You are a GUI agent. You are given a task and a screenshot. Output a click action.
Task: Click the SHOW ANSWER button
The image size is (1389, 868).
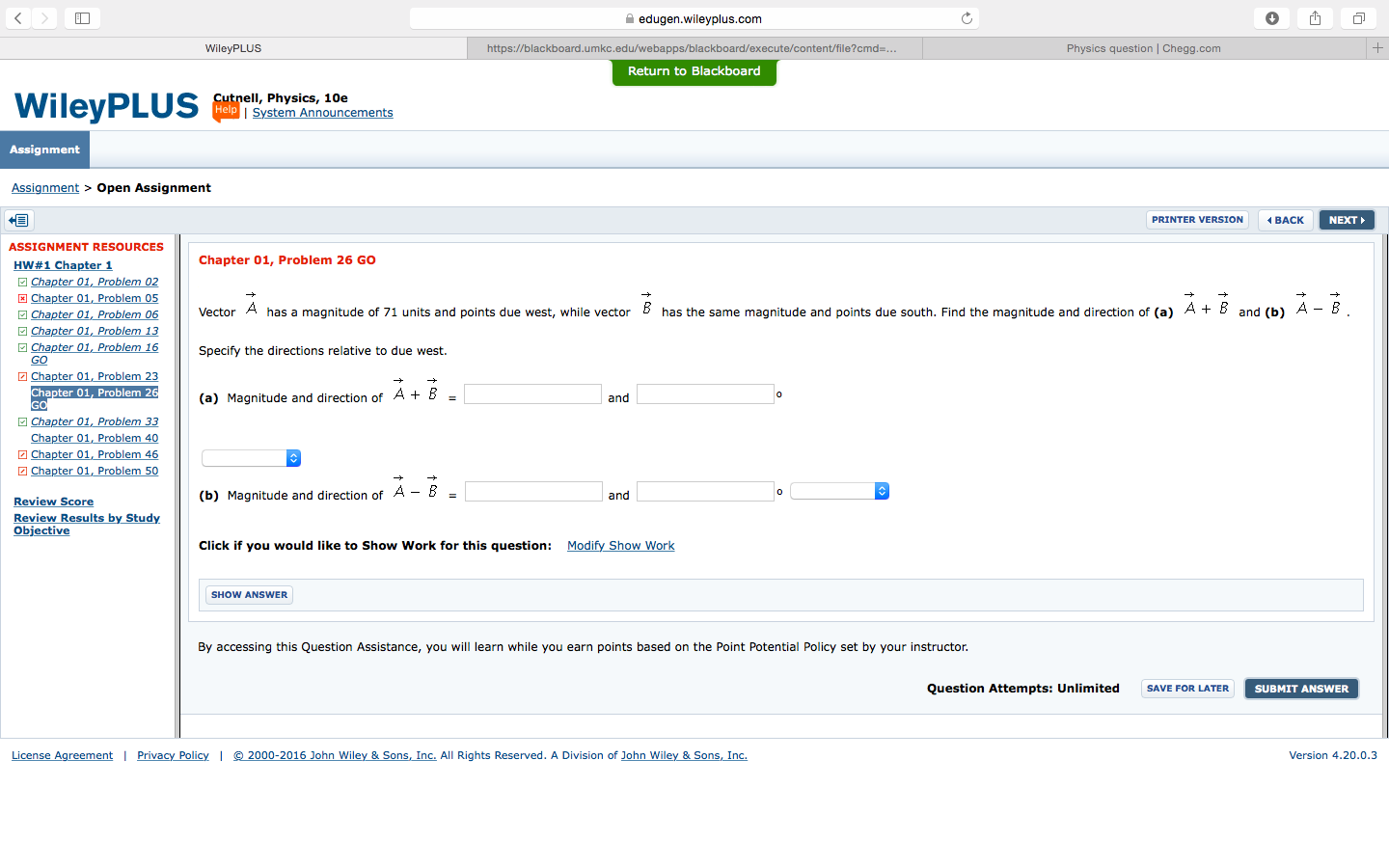(248, 594)
